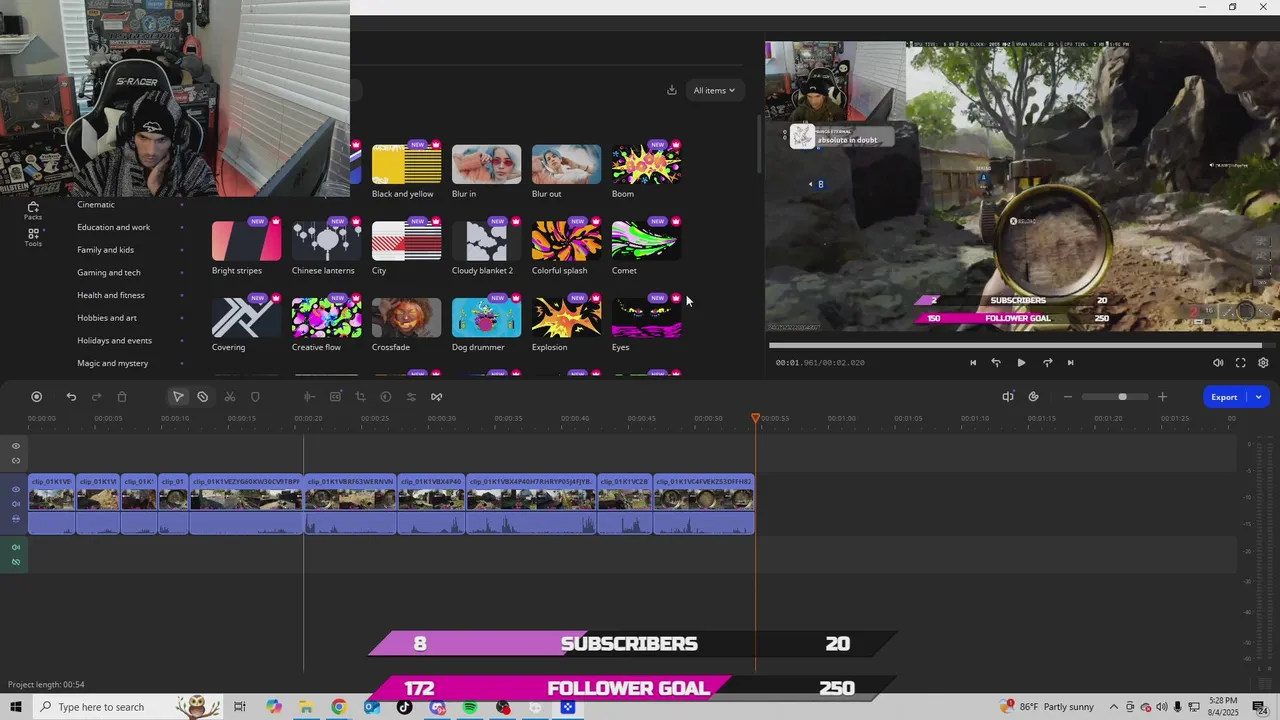Viewport: 1280px width, 720px height.
Task: Toggle link on the upper overlay track
Action: click(x=16, y=461)
